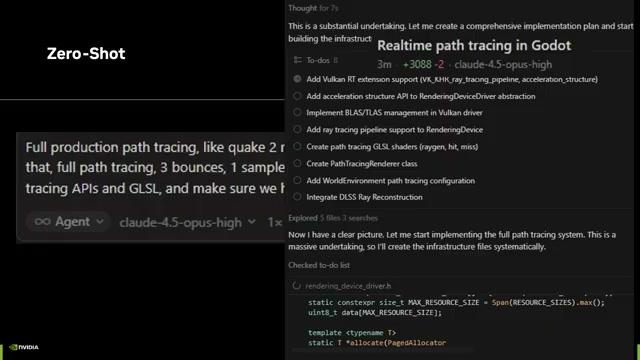Click the To-dos list icon
The image size is (640, 360).
(298, 60)
